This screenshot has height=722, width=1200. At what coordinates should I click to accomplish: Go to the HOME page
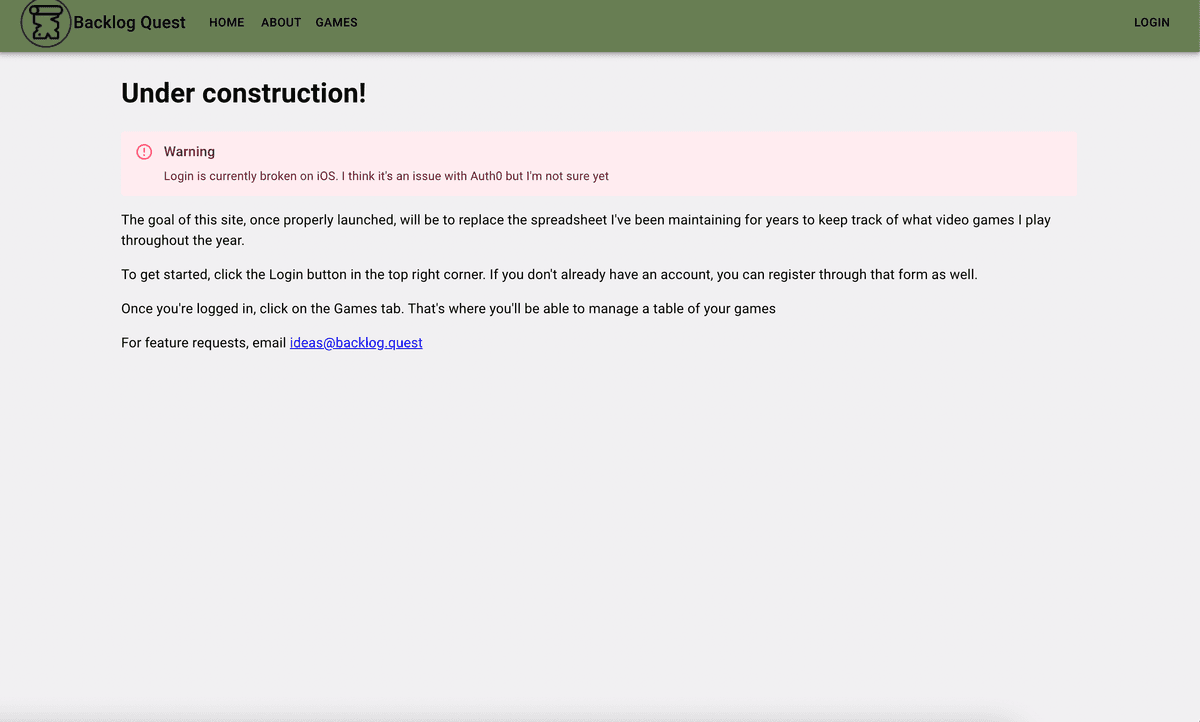pos(226,22)
